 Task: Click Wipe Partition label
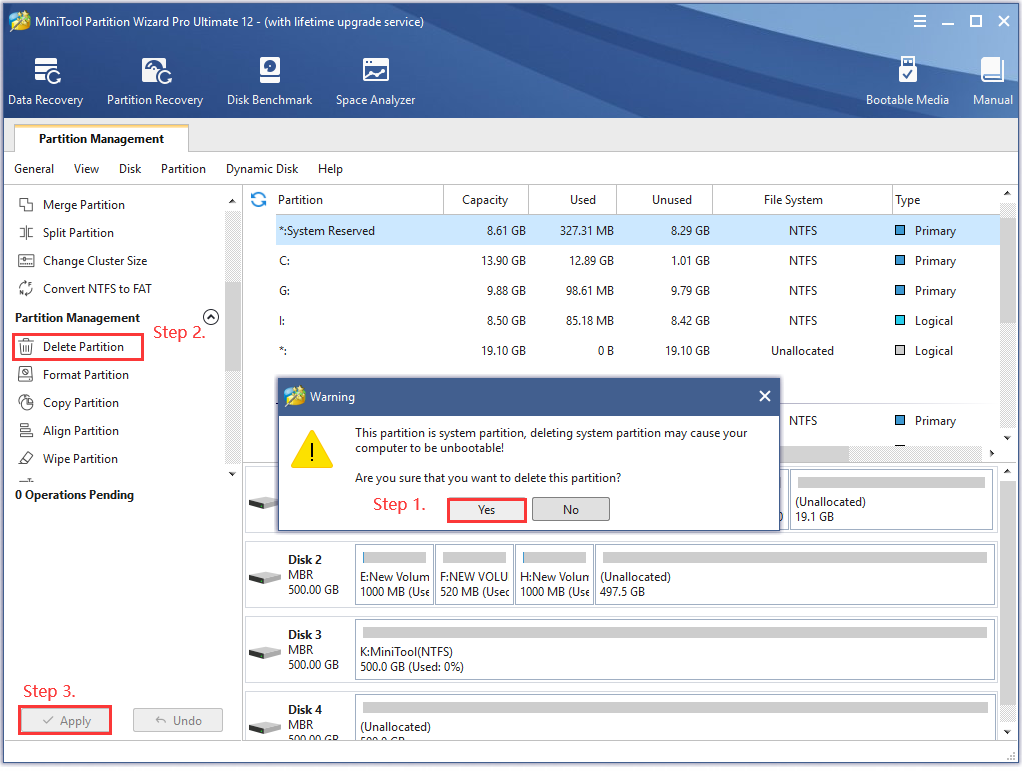pos(80,460)
